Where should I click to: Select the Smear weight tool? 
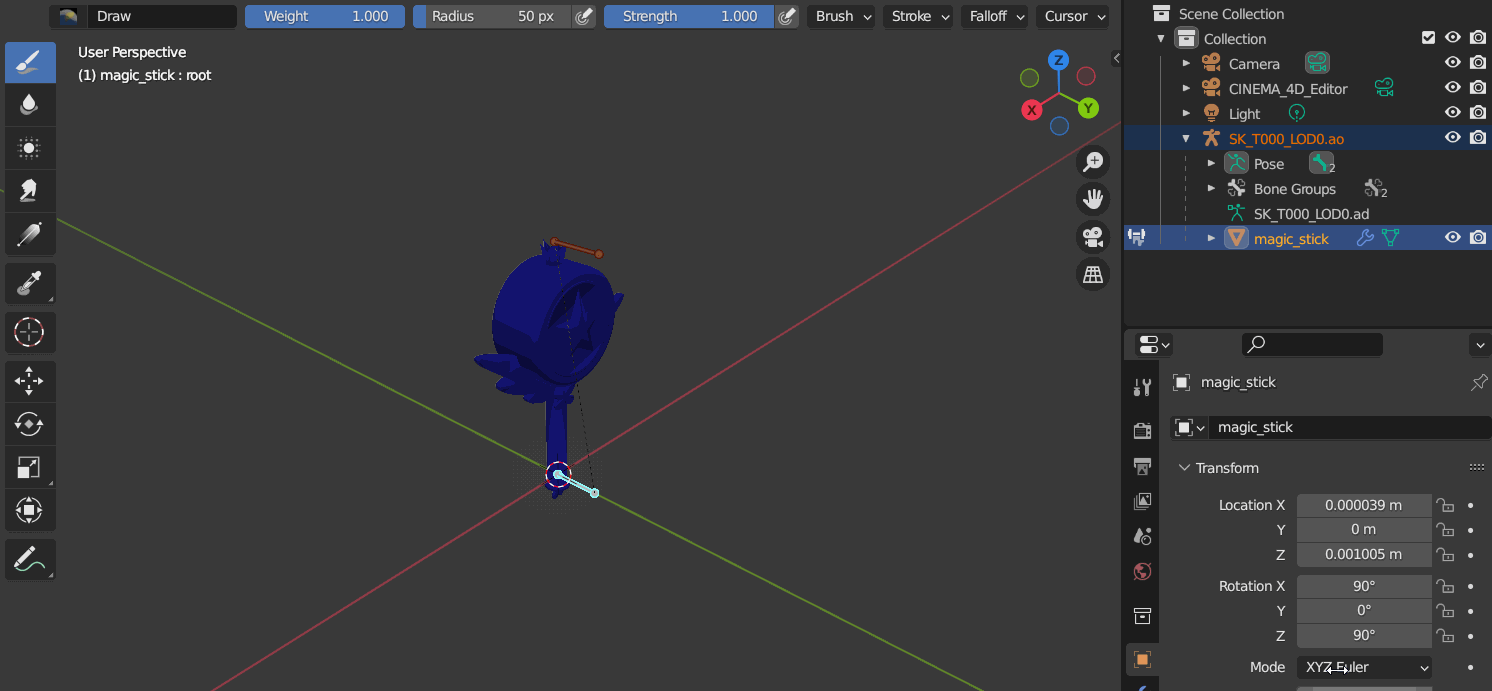click(x=30, y=191)
